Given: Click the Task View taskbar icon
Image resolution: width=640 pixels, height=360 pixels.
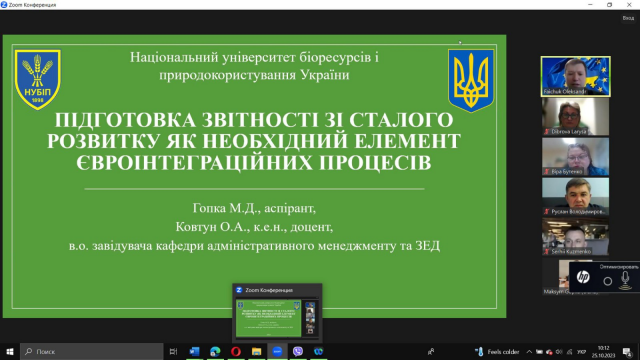Looking at the screenshot, I should click(x=173, y=351).
